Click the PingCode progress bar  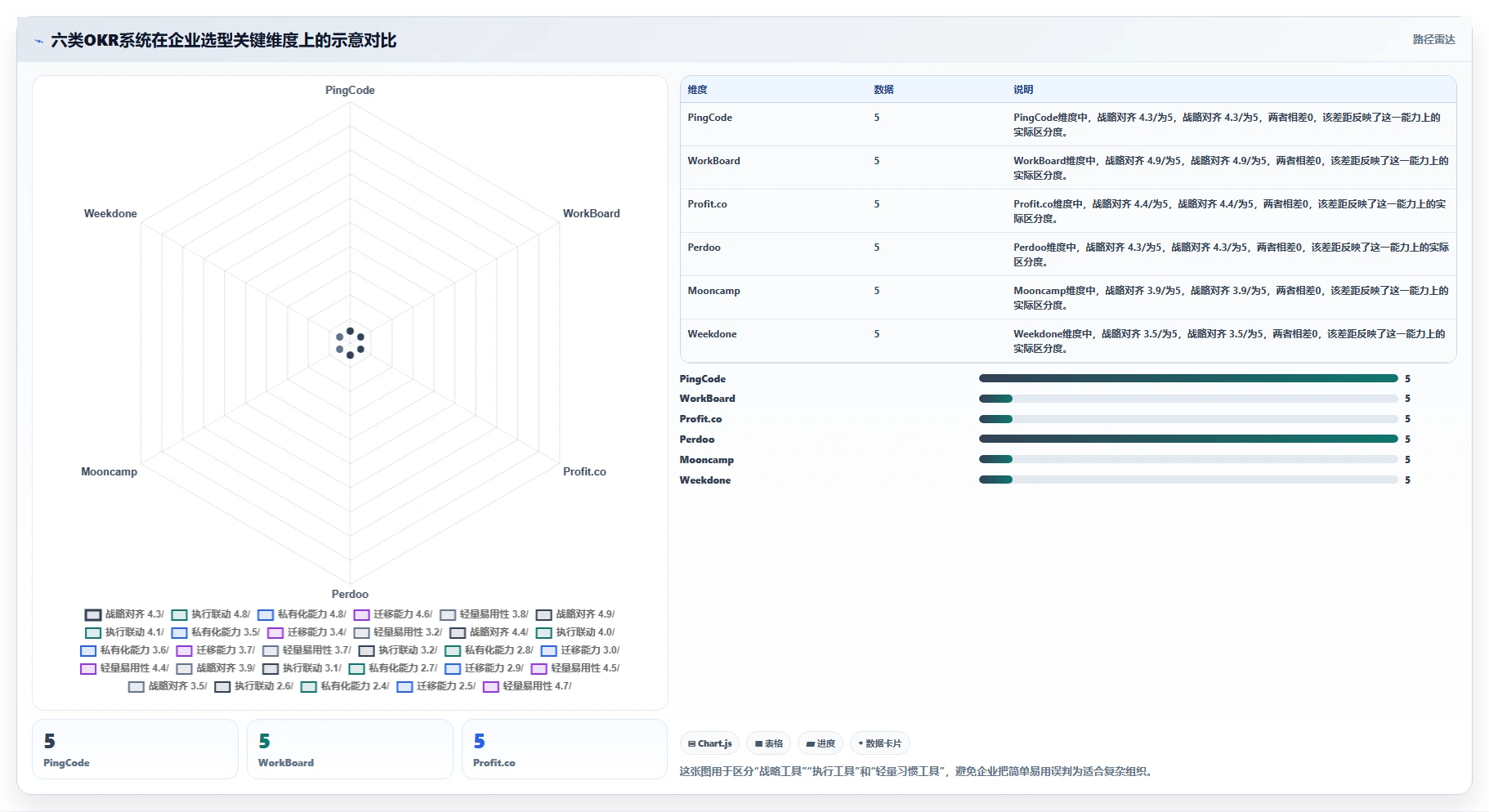point(1188,378)
